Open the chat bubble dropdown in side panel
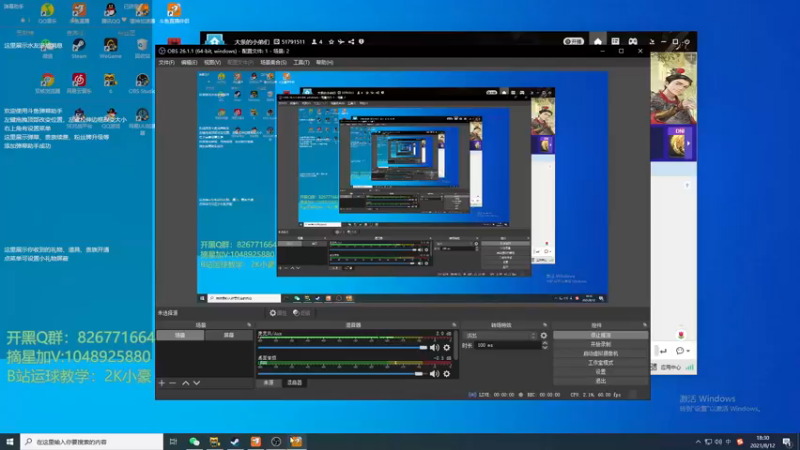This screenshot has width=800, height=450. click(683, 351)
